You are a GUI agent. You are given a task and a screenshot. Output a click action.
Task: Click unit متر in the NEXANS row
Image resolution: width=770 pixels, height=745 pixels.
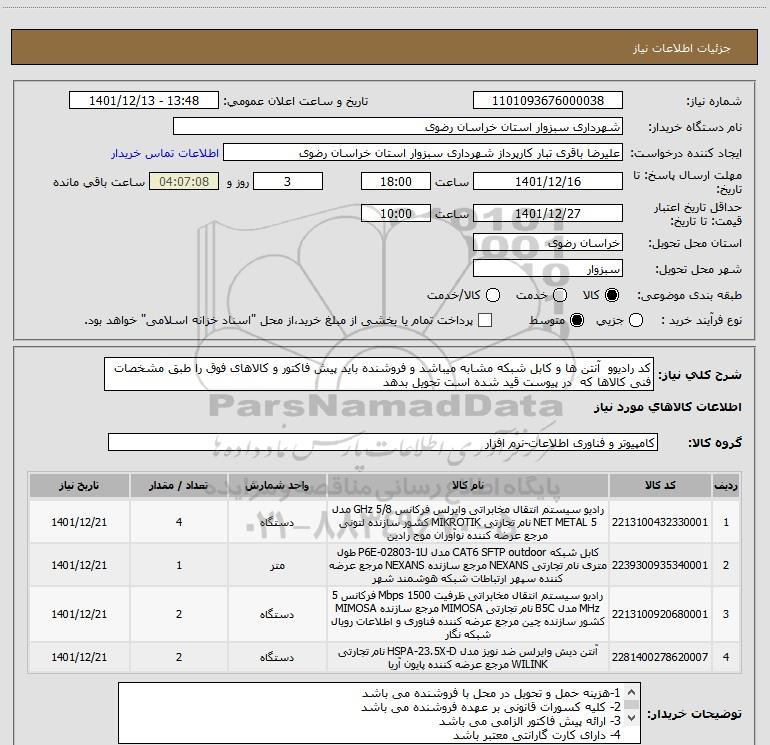[277, 566]
